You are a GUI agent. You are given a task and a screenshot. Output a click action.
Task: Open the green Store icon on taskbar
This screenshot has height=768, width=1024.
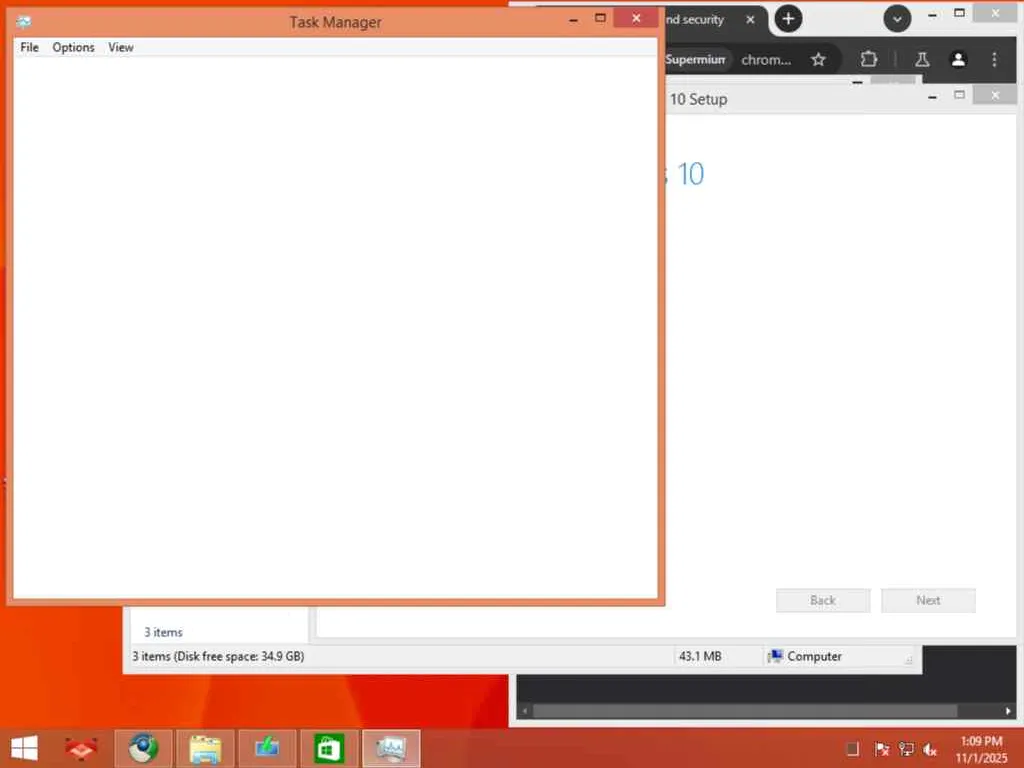click(328, 748)
